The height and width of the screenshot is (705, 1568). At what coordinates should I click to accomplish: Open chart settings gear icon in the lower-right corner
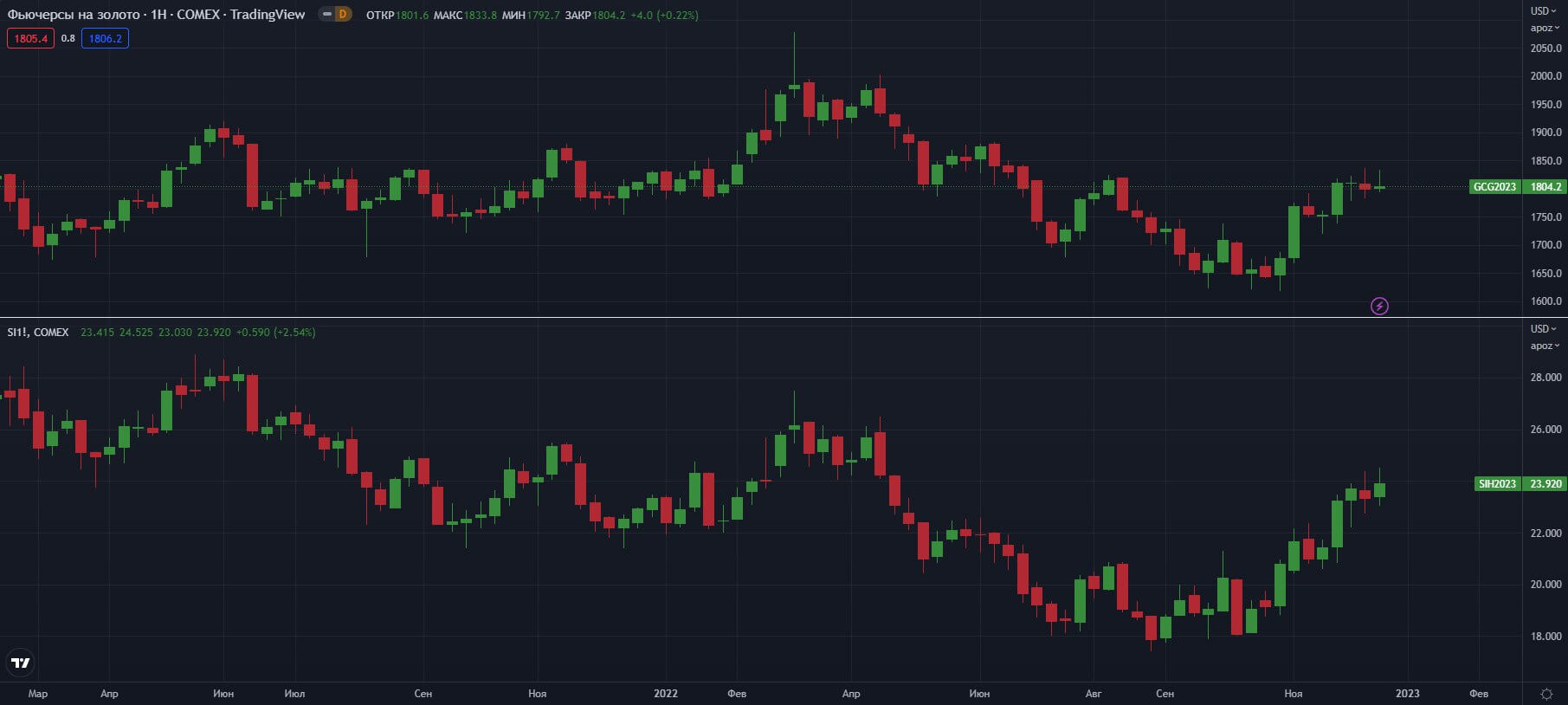[1546, 694]
